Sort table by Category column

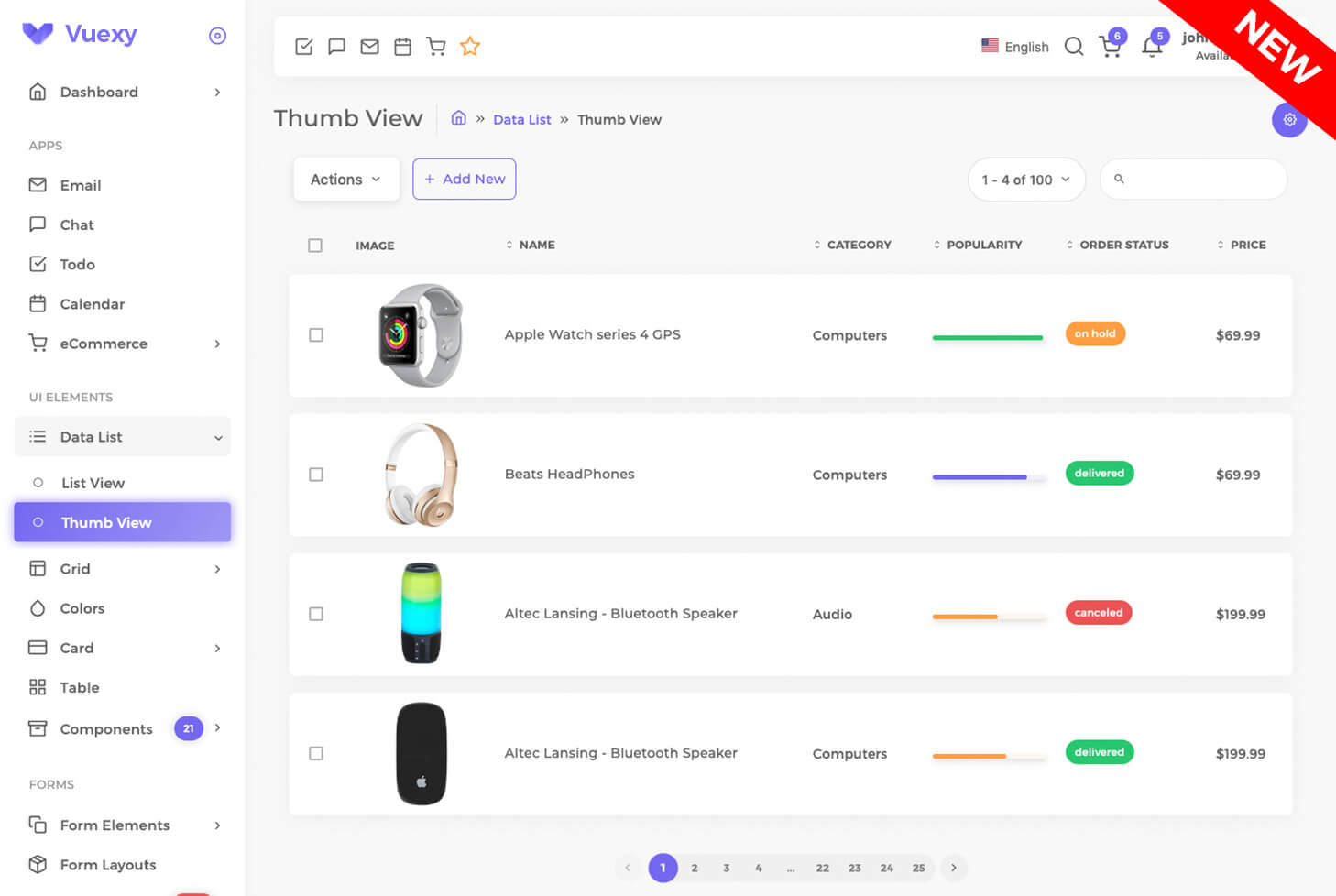[852, 245]
